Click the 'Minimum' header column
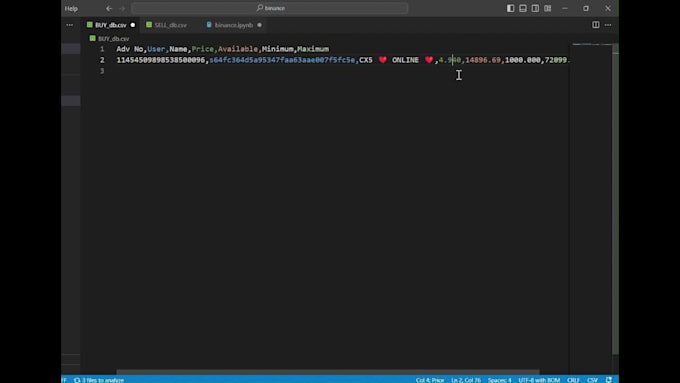 click(x=278, y=49)
